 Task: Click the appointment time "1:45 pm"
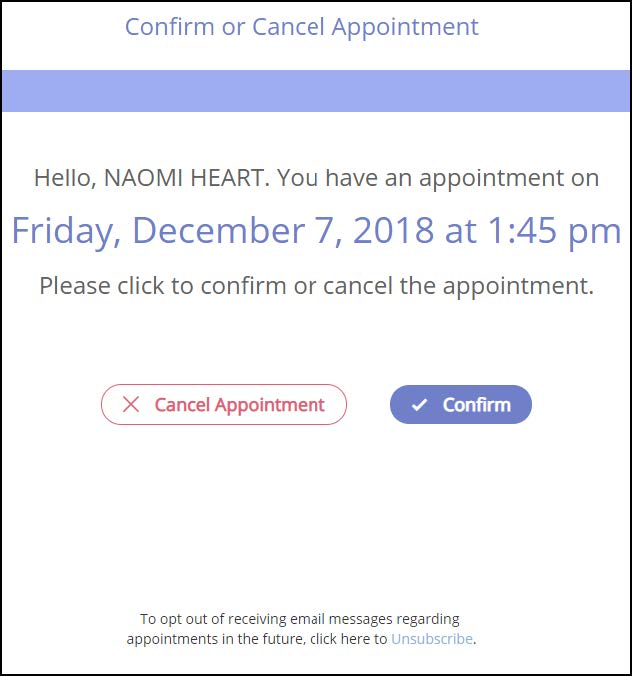click(553, 231)
